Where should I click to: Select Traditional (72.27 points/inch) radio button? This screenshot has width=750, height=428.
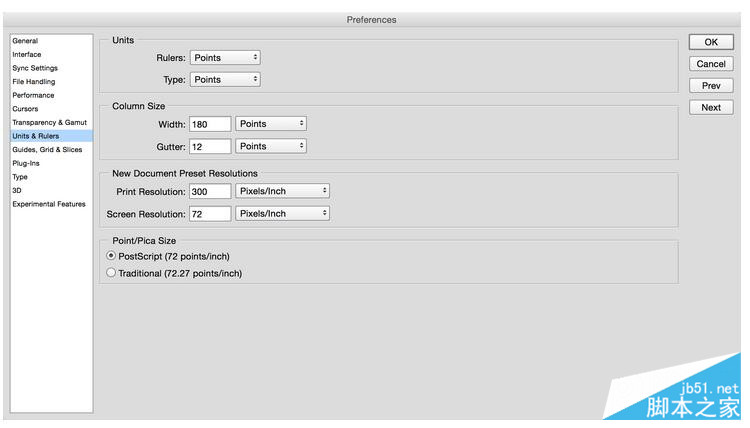(x=111, y=272)
